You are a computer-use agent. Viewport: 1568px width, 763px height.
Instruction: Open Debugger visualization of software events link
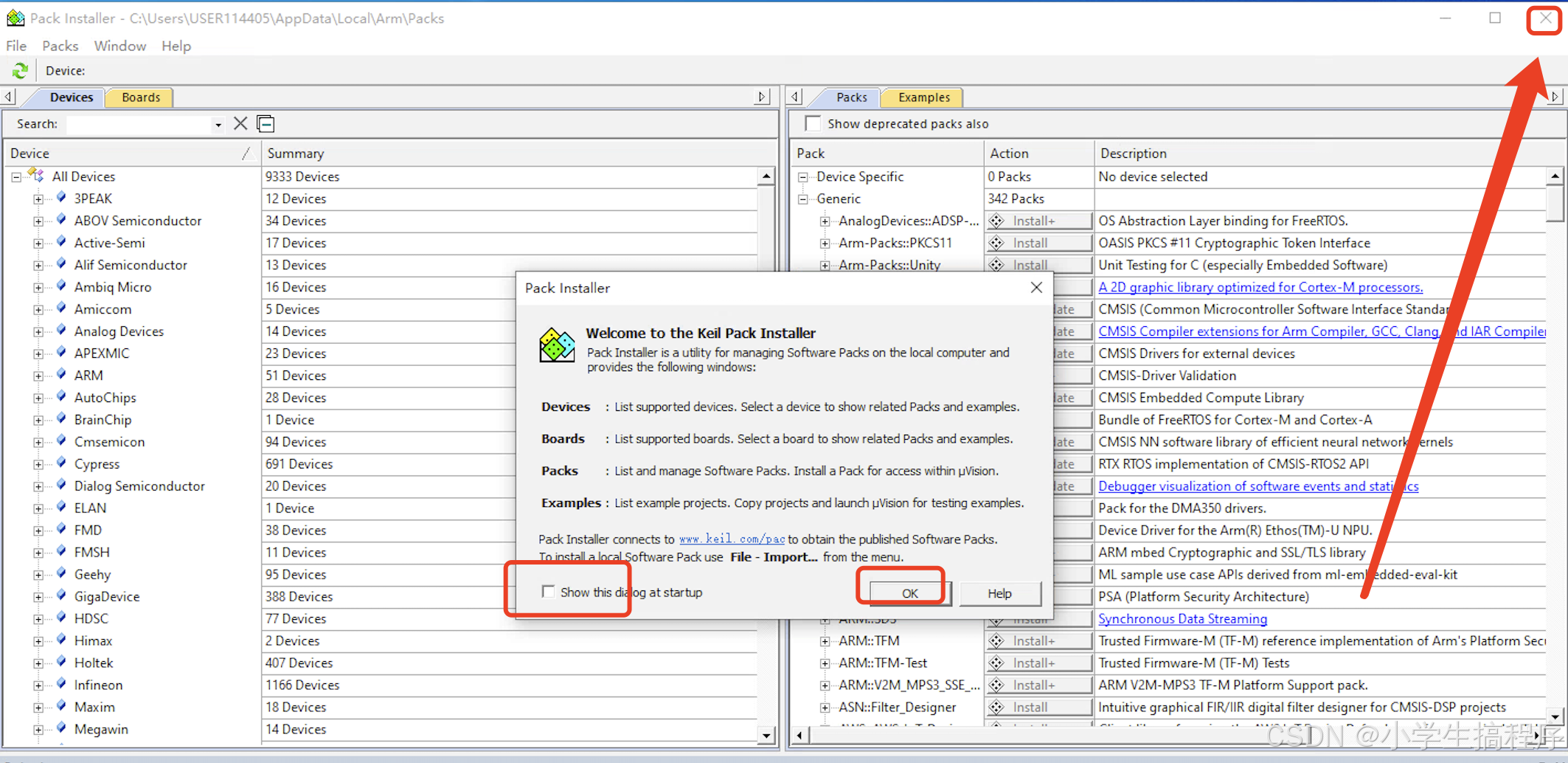(1258, 486)
